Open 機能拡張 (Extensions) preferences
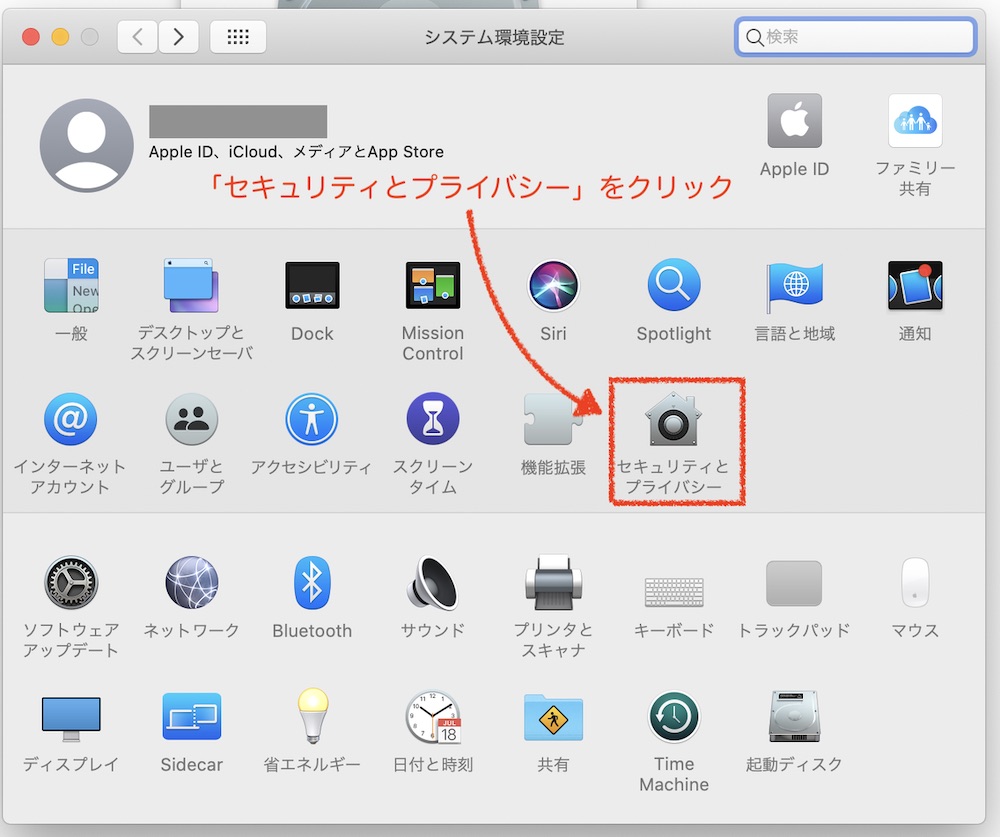The image size is (1000, 837). point(553,419)
